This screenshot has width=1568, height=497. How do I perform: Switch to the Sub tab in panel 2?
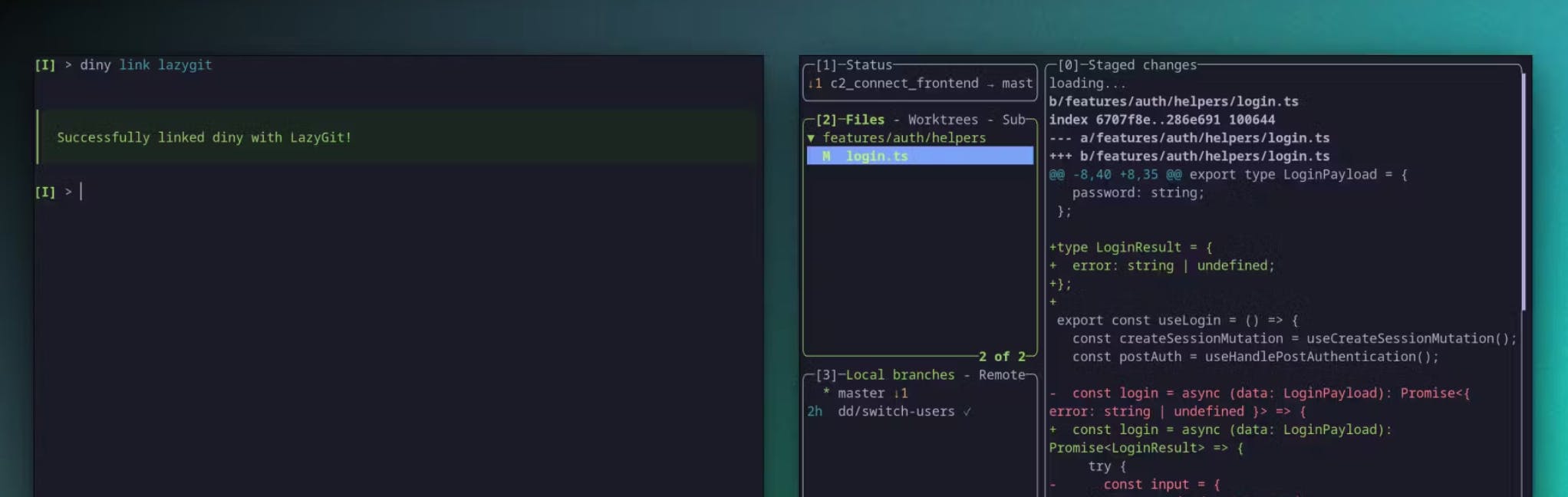(1013, 120)
